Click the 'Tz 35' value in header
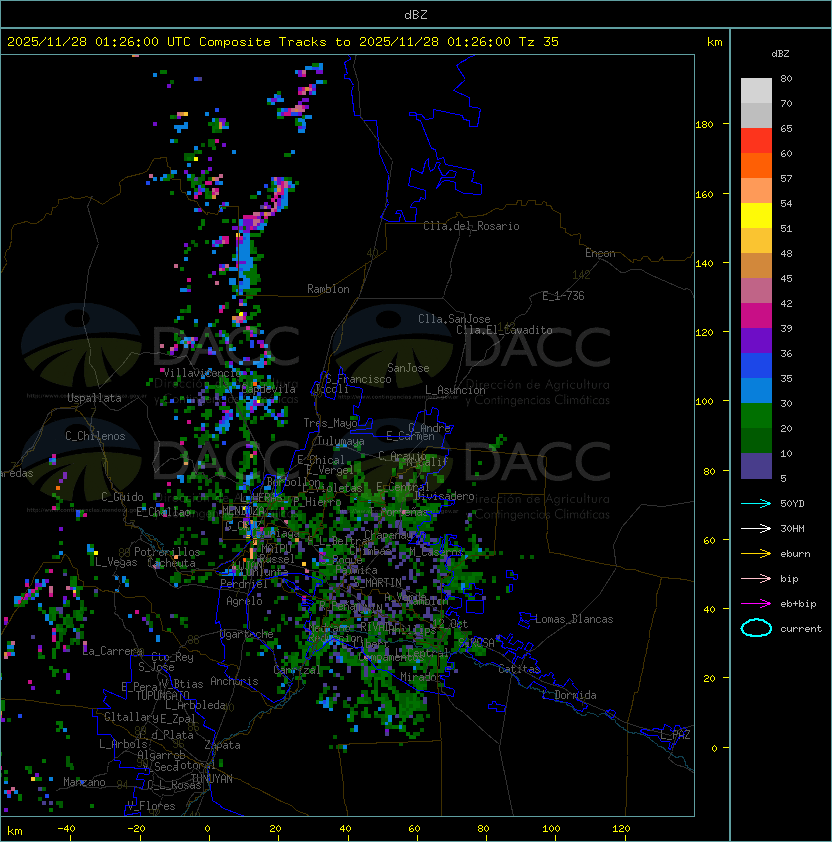Viewport: 832px width, 842px height. click(x=539, y=42)
